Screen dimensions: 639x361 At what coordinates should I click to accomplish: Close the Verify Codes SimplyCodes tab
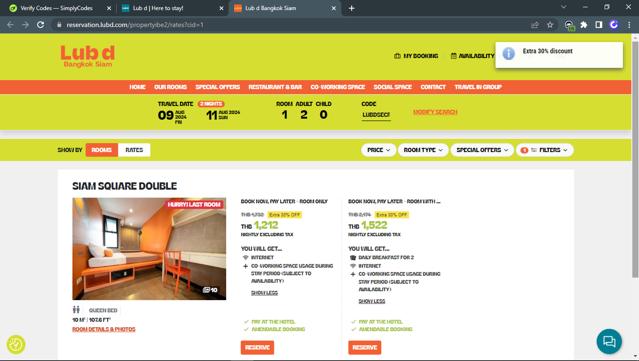[x=109, y=8]
